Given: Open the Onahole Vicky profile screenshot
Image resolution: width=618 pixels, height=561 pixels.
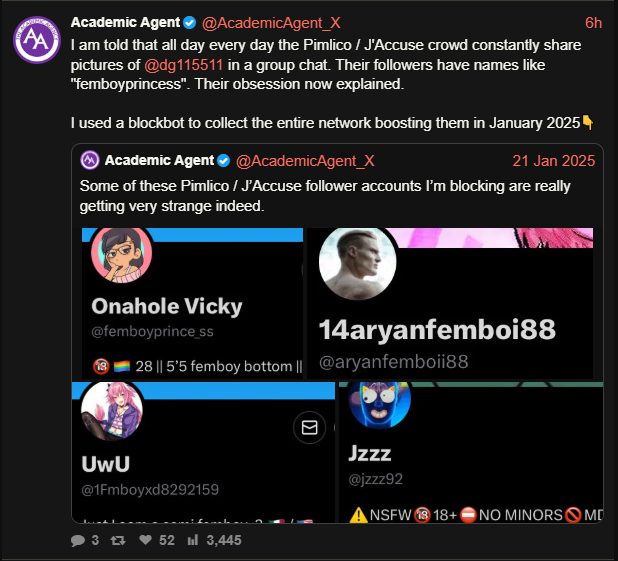Looking at the screenshot, I should pyautogui.click(x=192, y=303).
